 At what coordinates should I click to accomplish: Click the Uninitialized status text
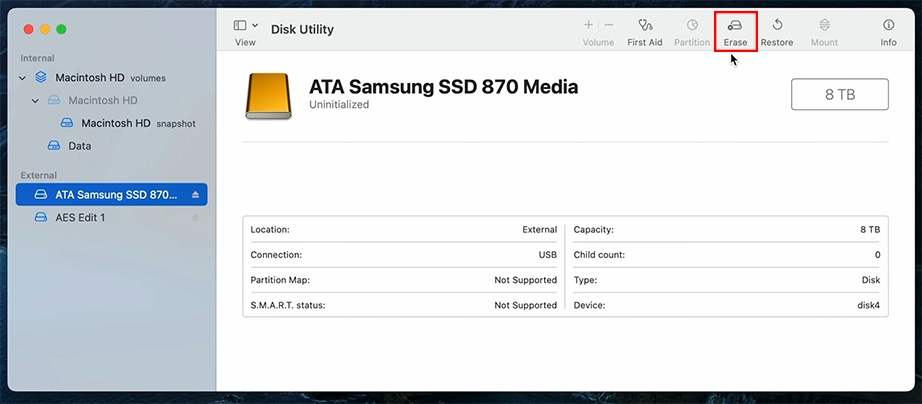(x=339, y=105)
